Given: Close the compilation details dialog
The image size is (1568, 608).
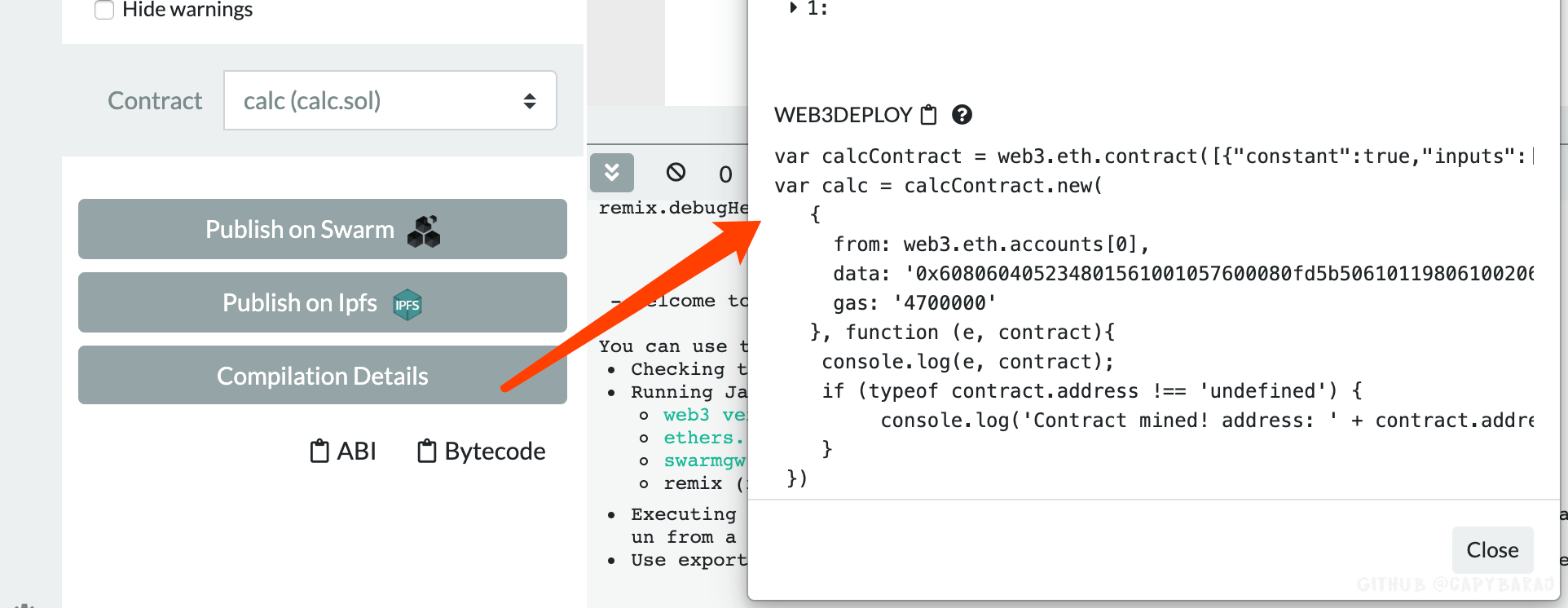Looking at the screenshot, I should [1491, 550].
